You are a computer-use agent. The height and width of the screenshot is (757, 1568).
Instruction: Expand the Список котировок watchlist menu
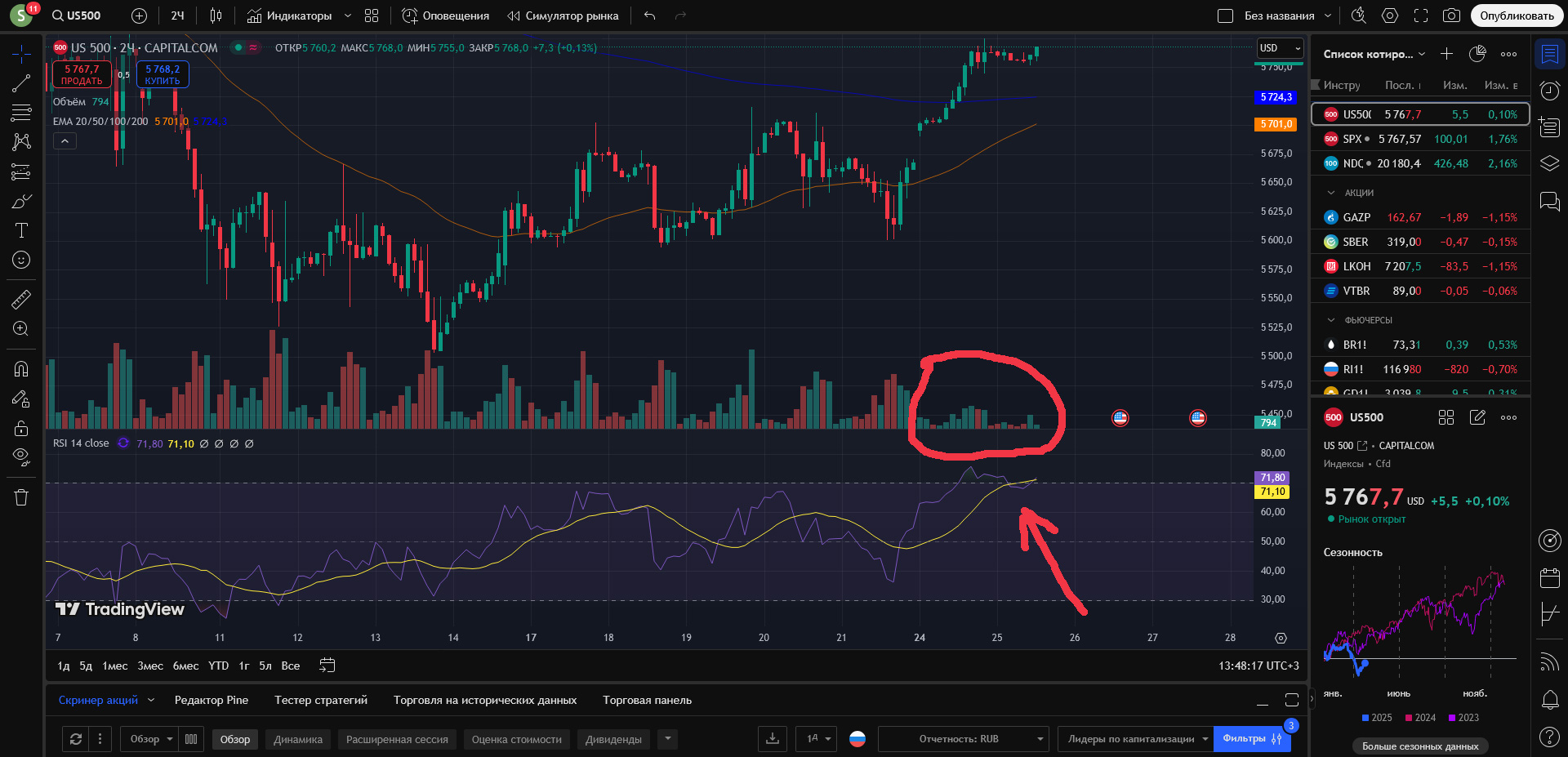[1374, 54]
